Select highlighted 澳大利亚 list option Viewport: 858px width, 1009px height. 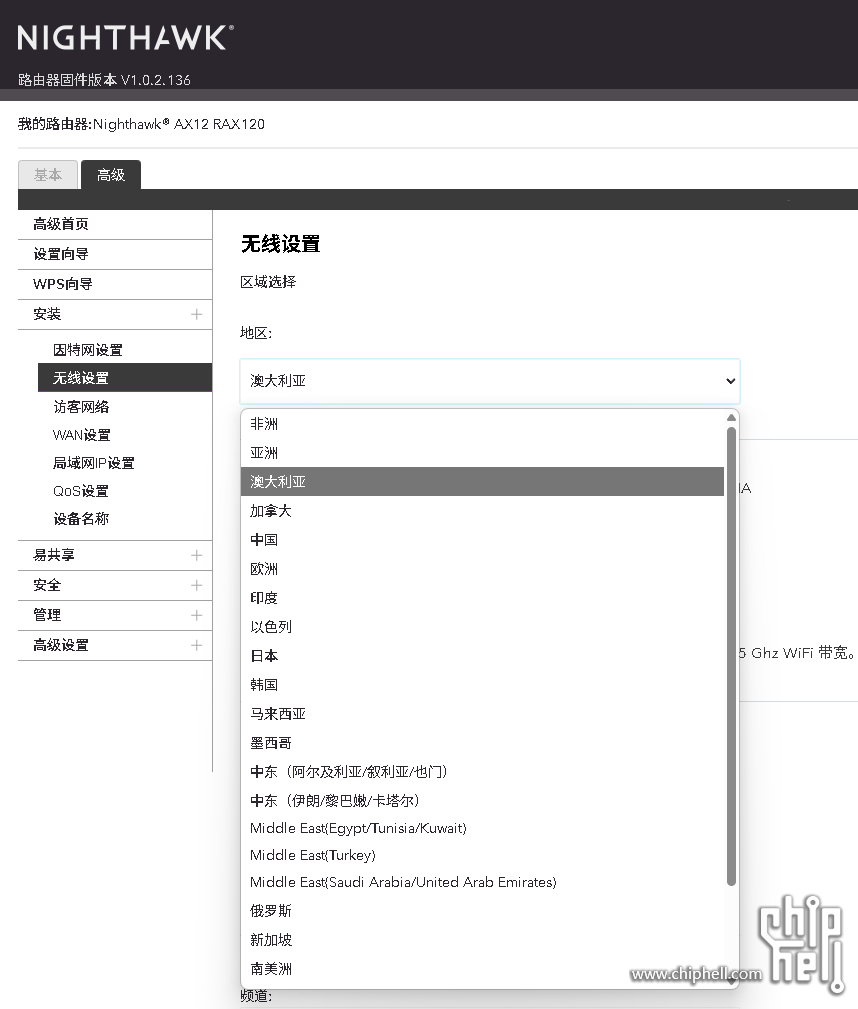click(482, 482)
